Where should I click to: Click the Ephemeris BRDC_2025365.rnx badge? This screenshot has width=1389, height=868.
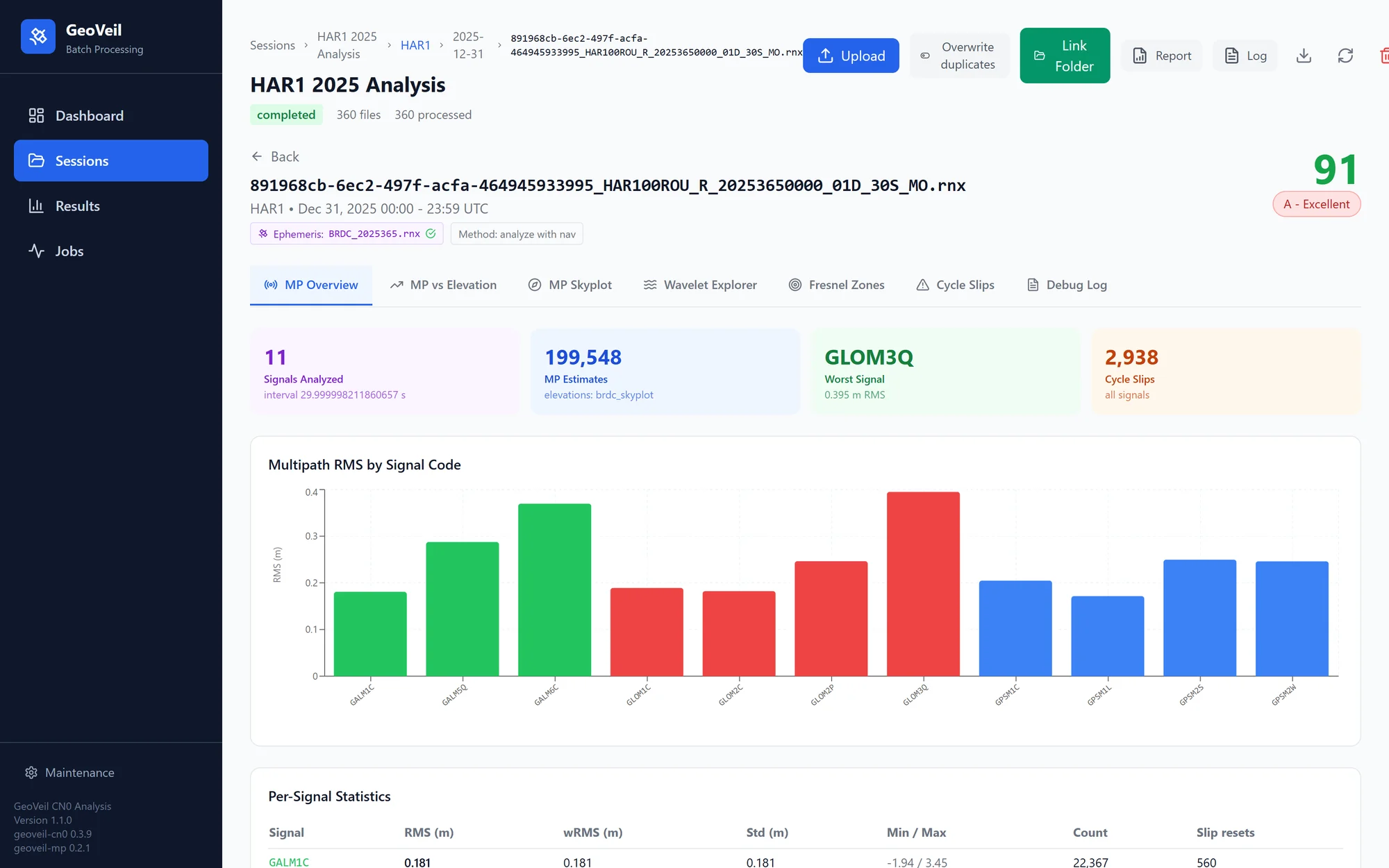coord(347,234)
